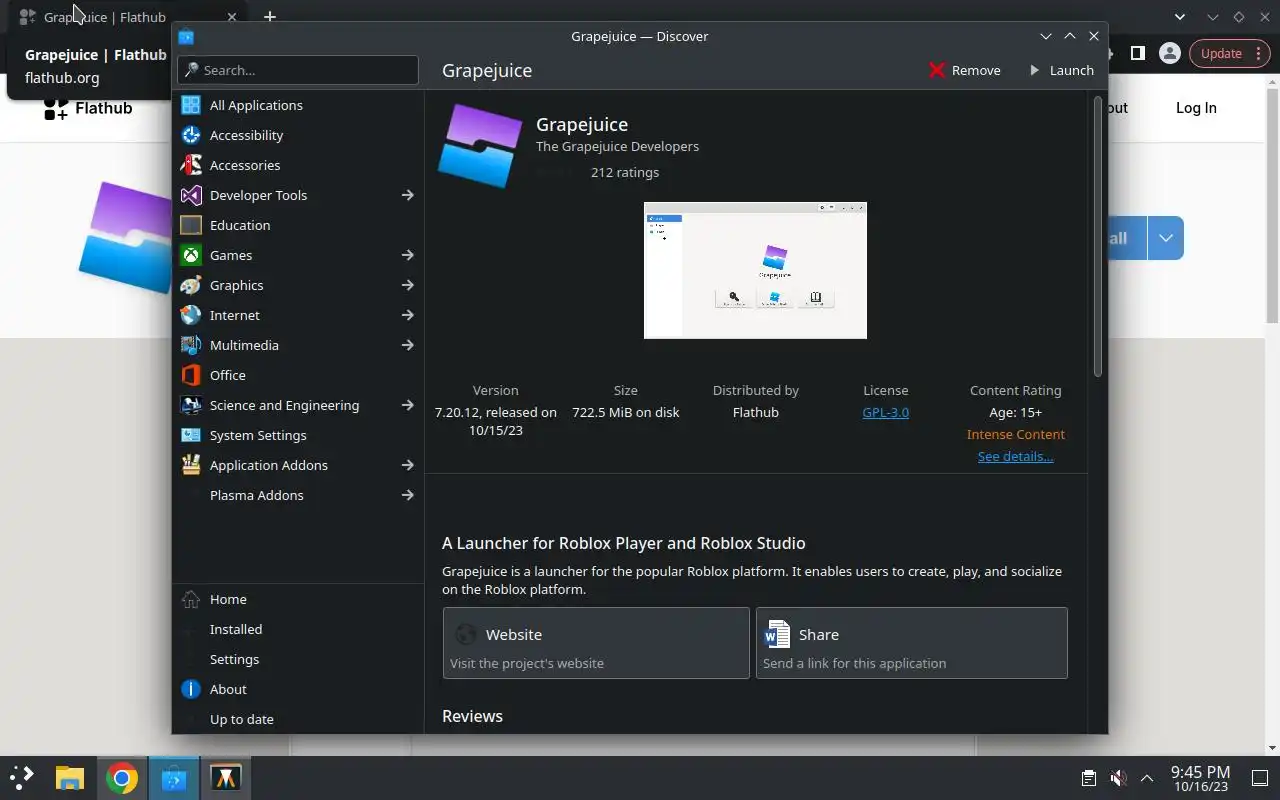
Task: Open the clipboard tray icon
Action: pos(1089,778)
